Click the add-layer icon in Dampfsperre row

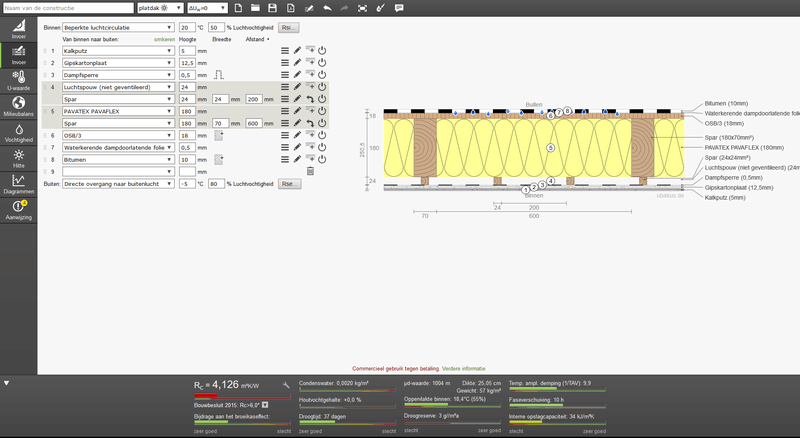(310, 75)
